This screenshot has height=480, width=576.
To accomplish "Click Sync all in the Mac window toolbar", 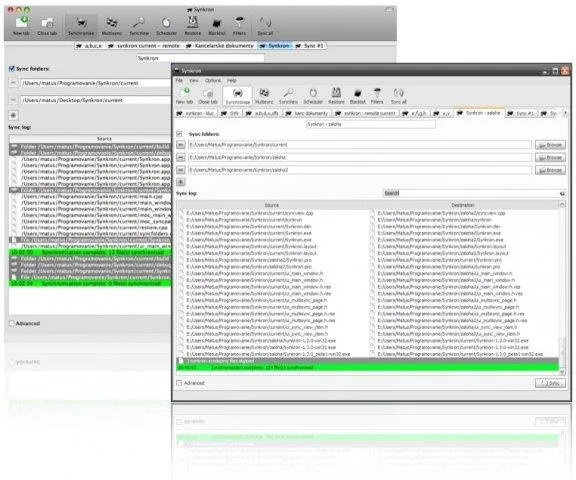I will (x=265, y=26).
